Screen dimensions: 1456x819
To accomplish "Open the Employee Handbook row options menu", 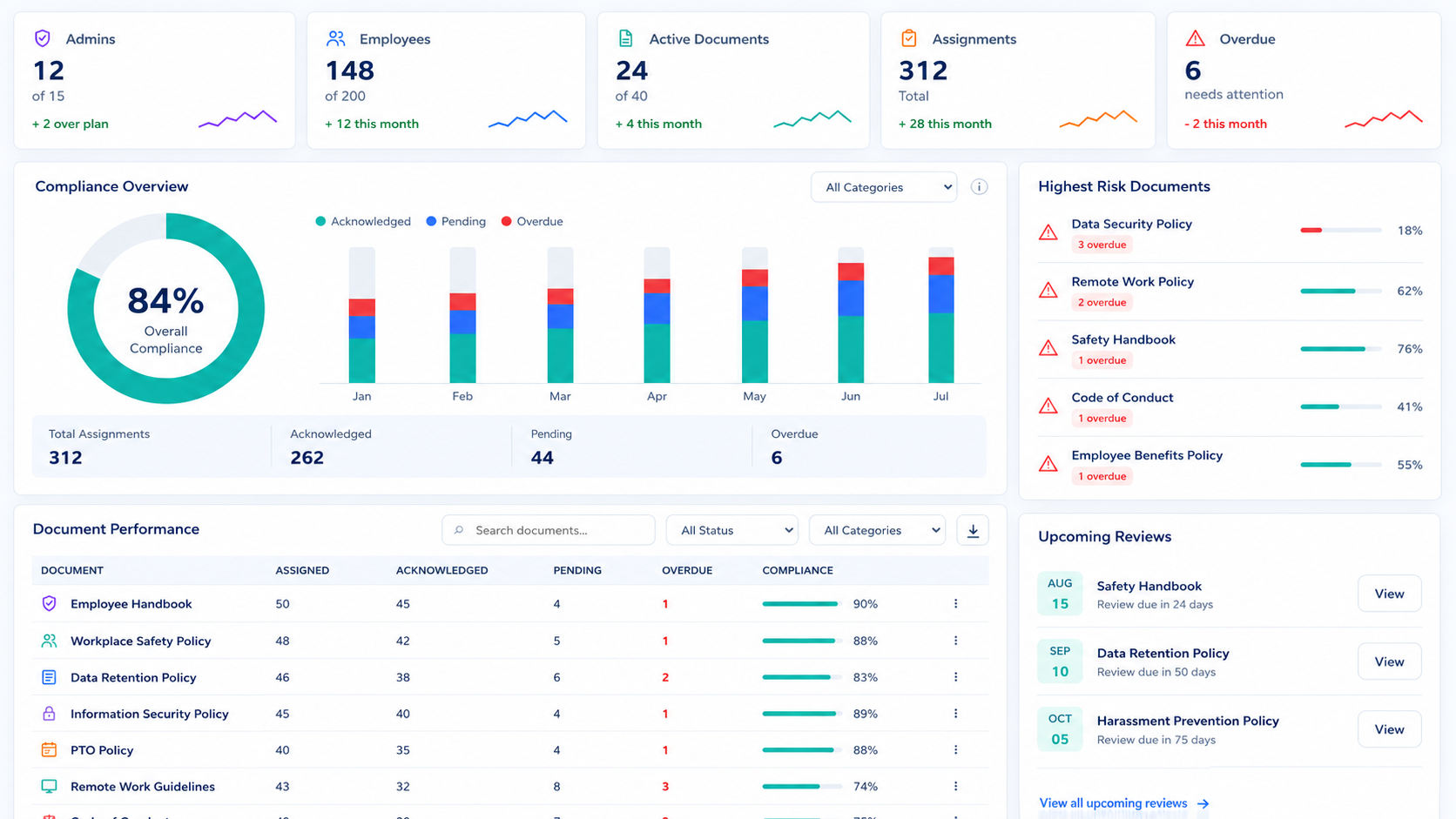I will pyautogui.click(x=955, y=603).
